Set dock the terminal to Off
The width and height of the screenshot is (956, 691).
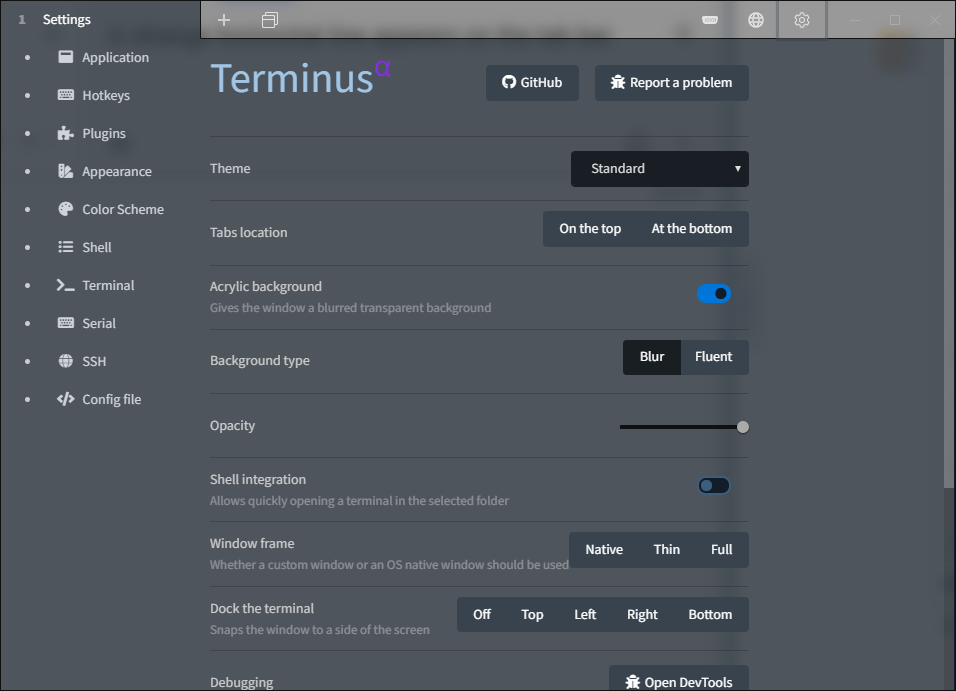(x=482, y=615)
